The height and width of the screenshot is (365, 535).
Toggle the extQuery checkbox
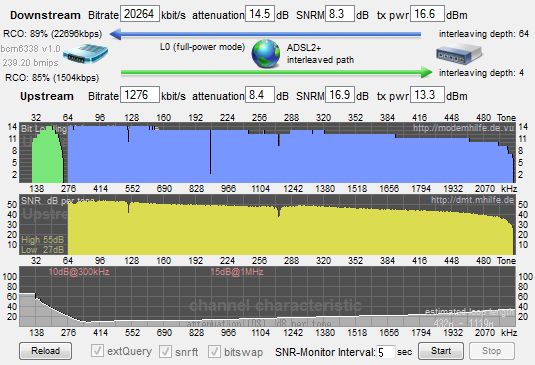[x=97, y=351]
